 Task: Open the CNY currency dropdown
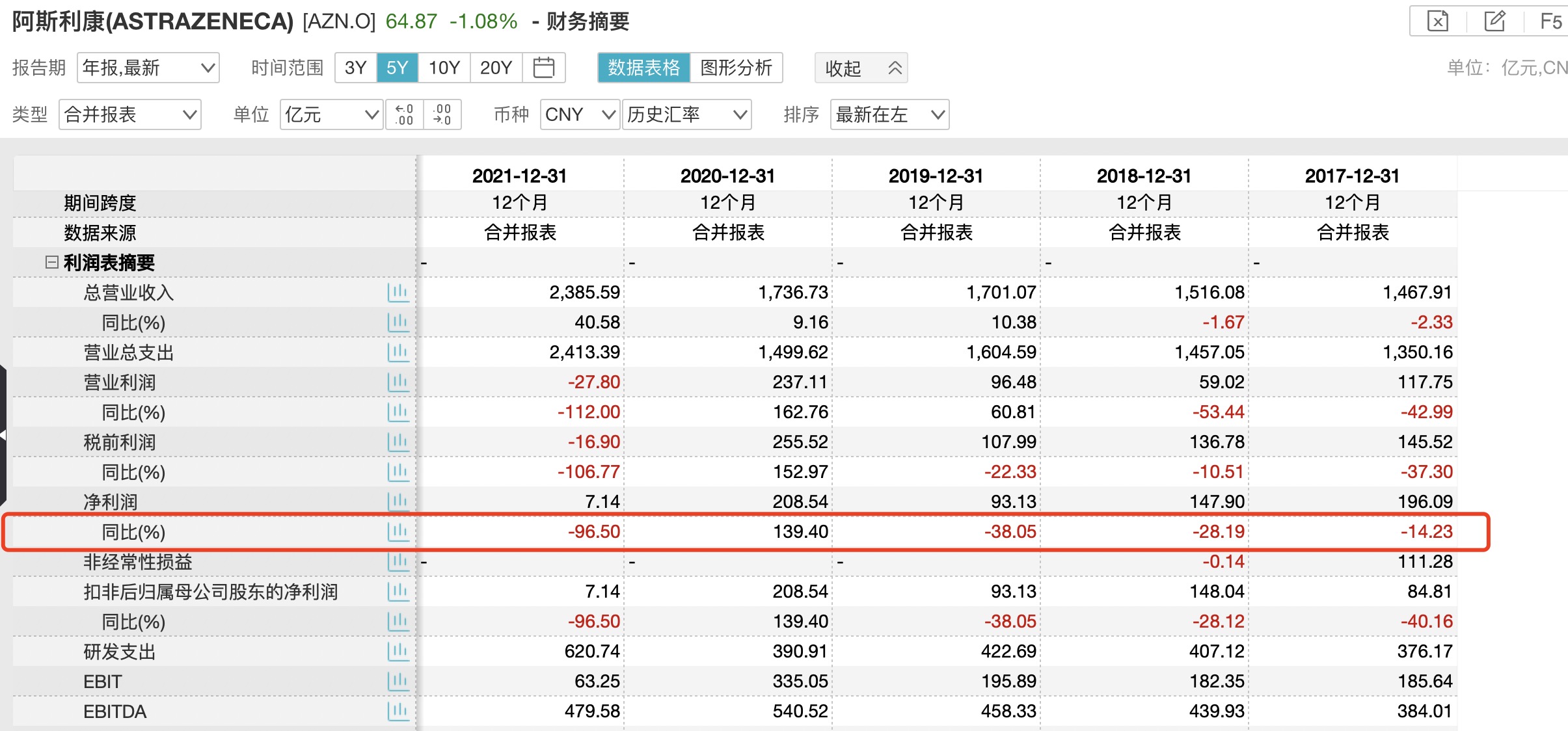coord(579,114)
